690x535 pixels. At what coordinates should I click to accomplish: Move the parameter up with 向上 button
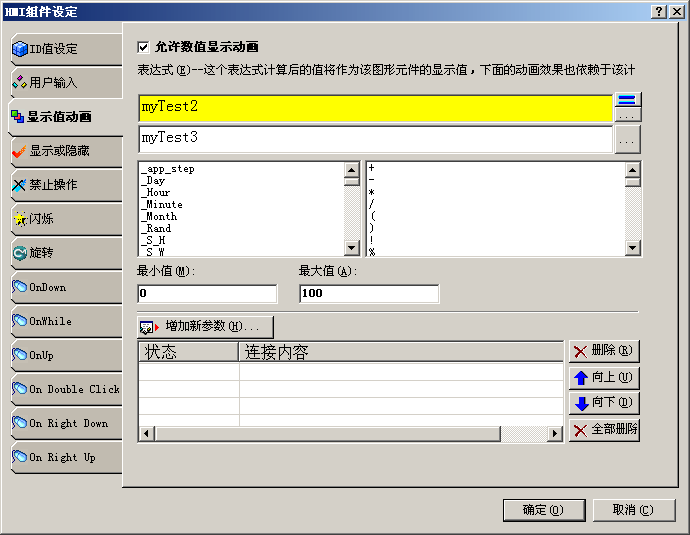point(604,378)
